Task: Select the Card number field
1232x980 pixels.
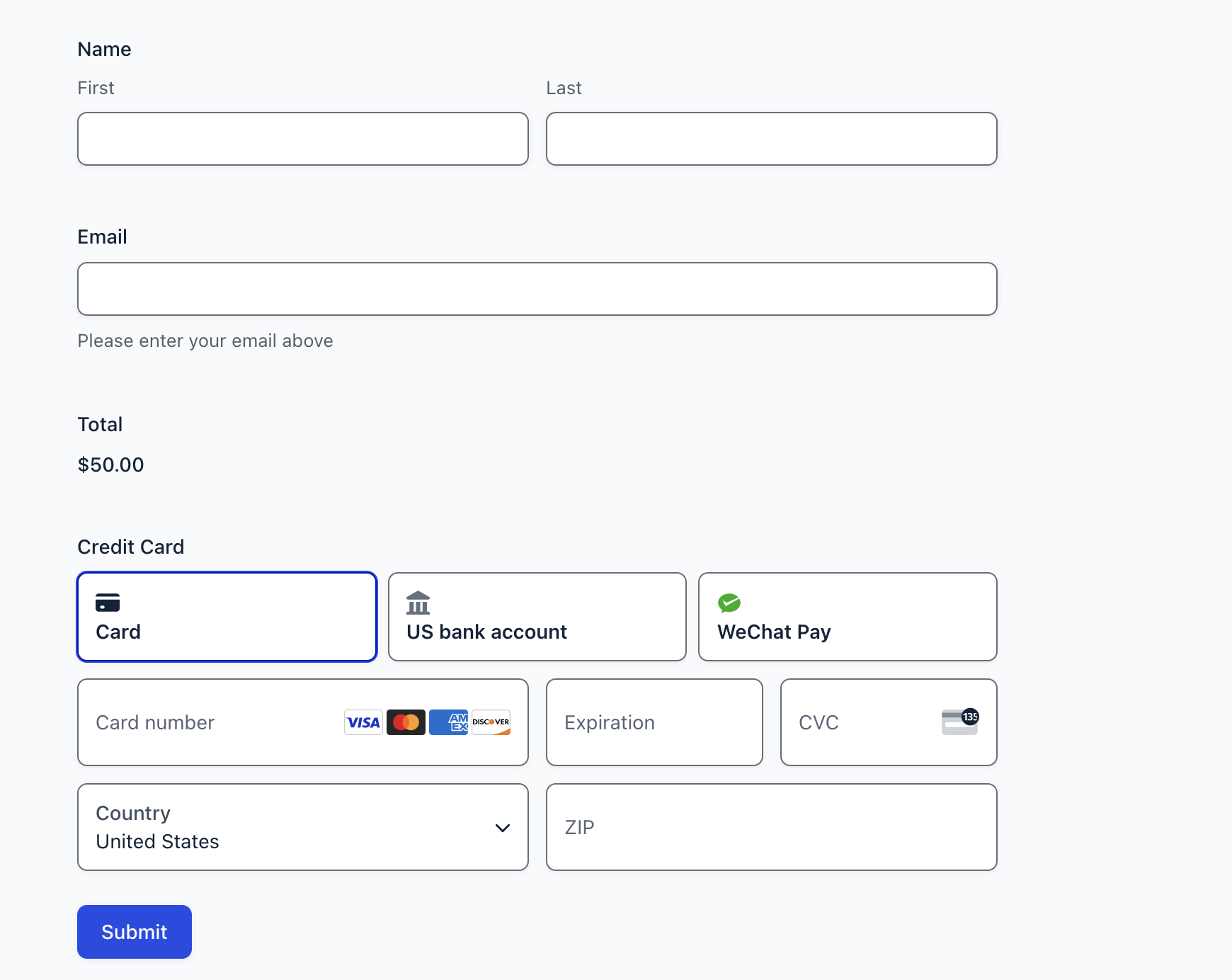Action: pos(198,722)
